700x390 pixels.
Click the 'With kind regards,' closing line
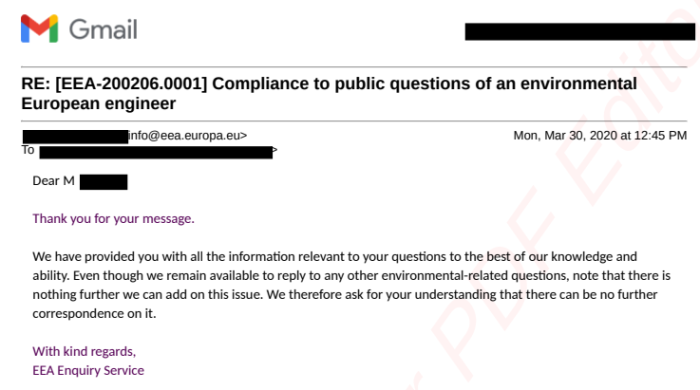tap(84, 352)
